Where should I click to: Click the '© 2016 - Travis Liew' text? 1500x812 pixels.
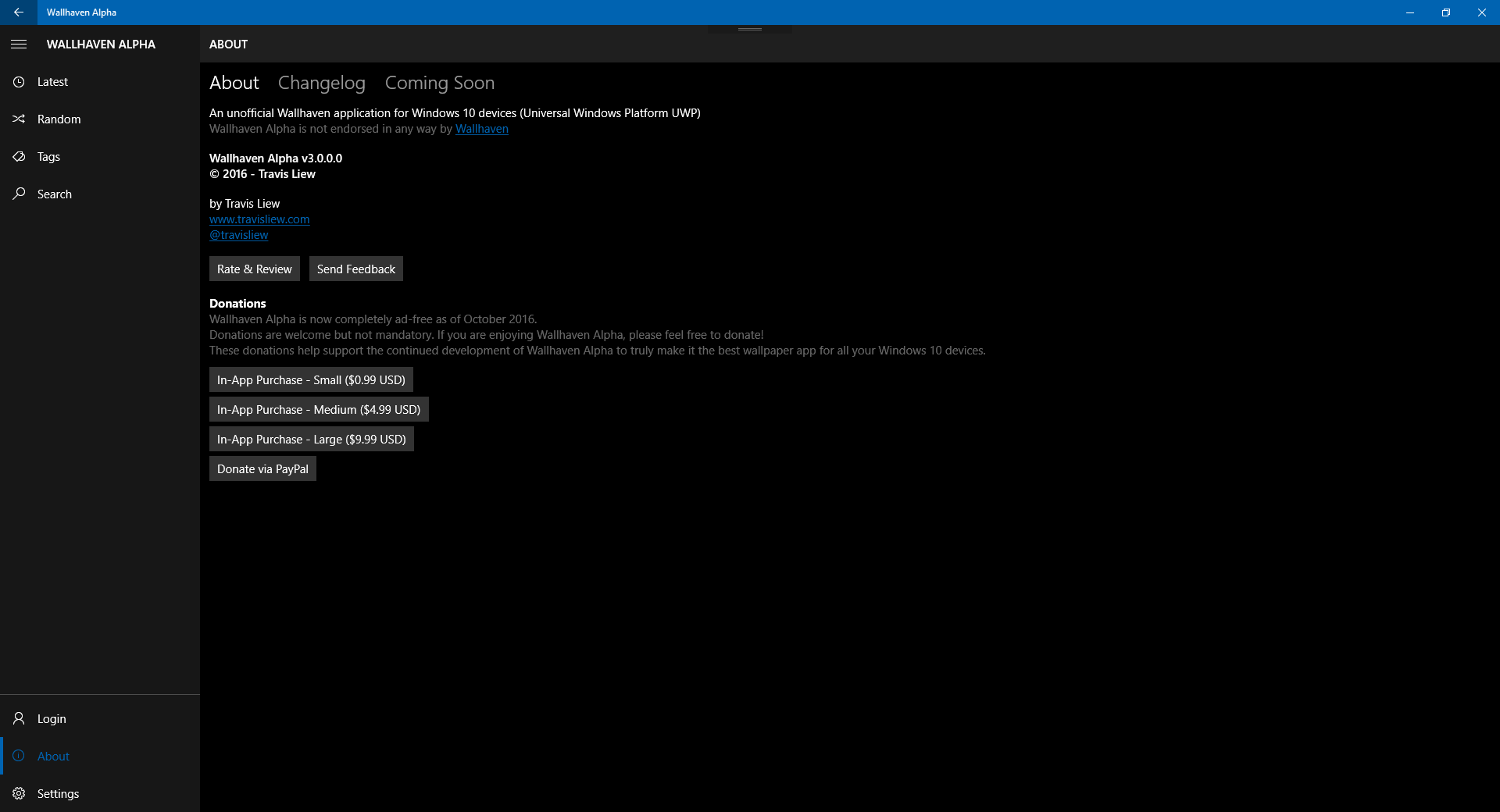(262, 174)
